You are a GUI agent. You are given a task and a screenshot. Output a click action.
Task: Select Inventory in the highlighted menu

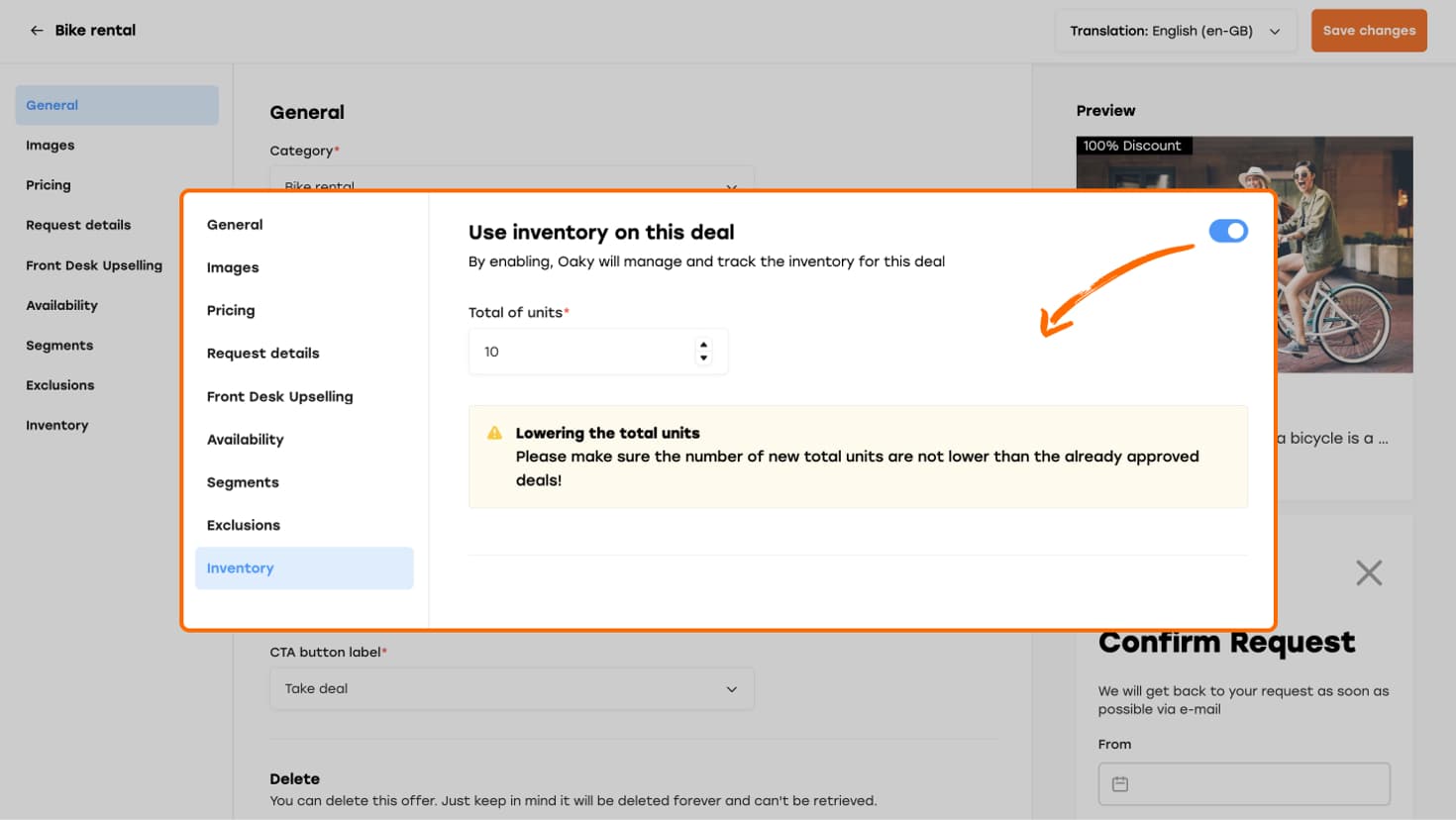(304, 568)
